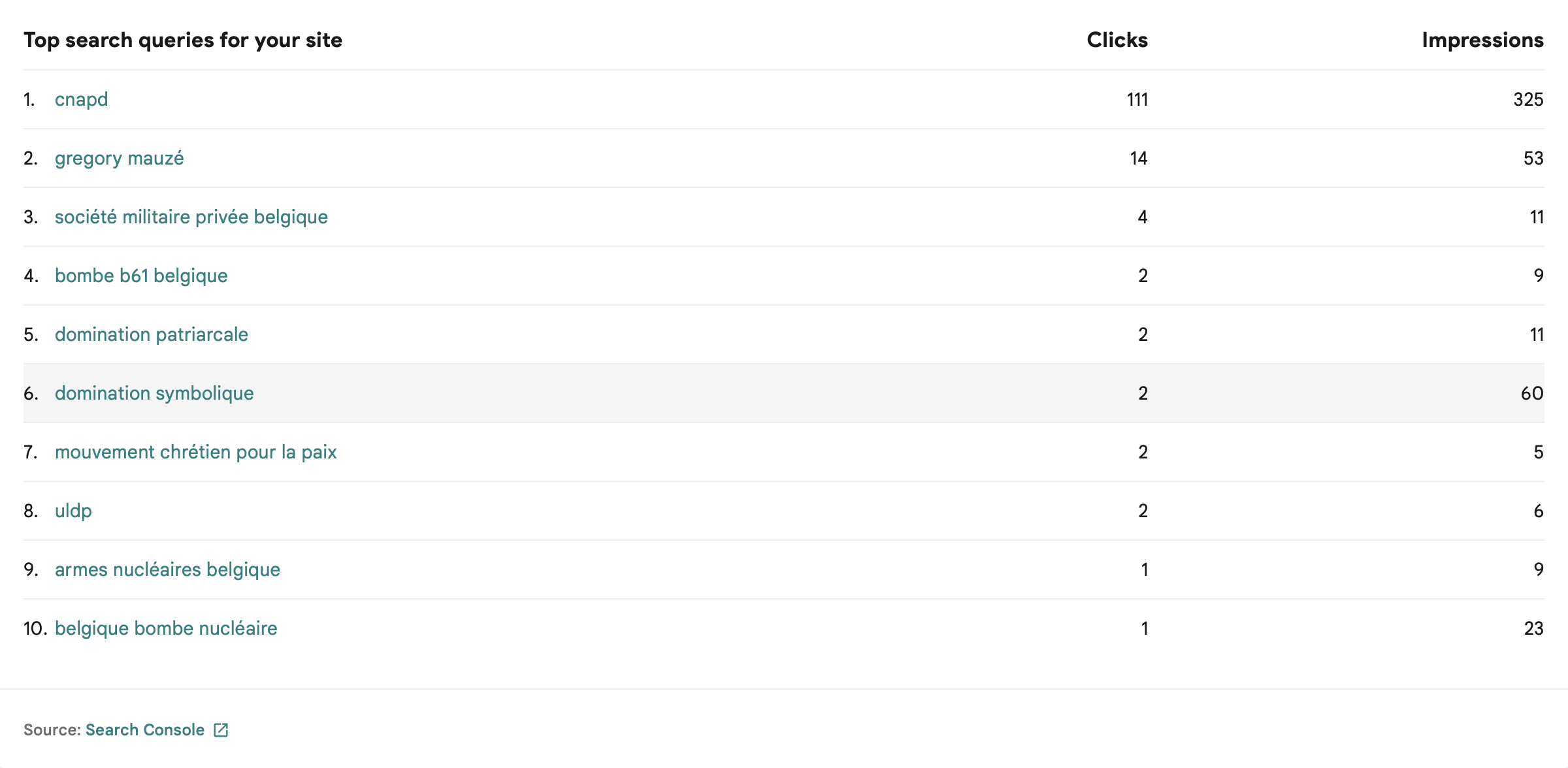Viewport: 1568px width, 768px height.
Task: Click the Impressions column header
Action: 1482,40
